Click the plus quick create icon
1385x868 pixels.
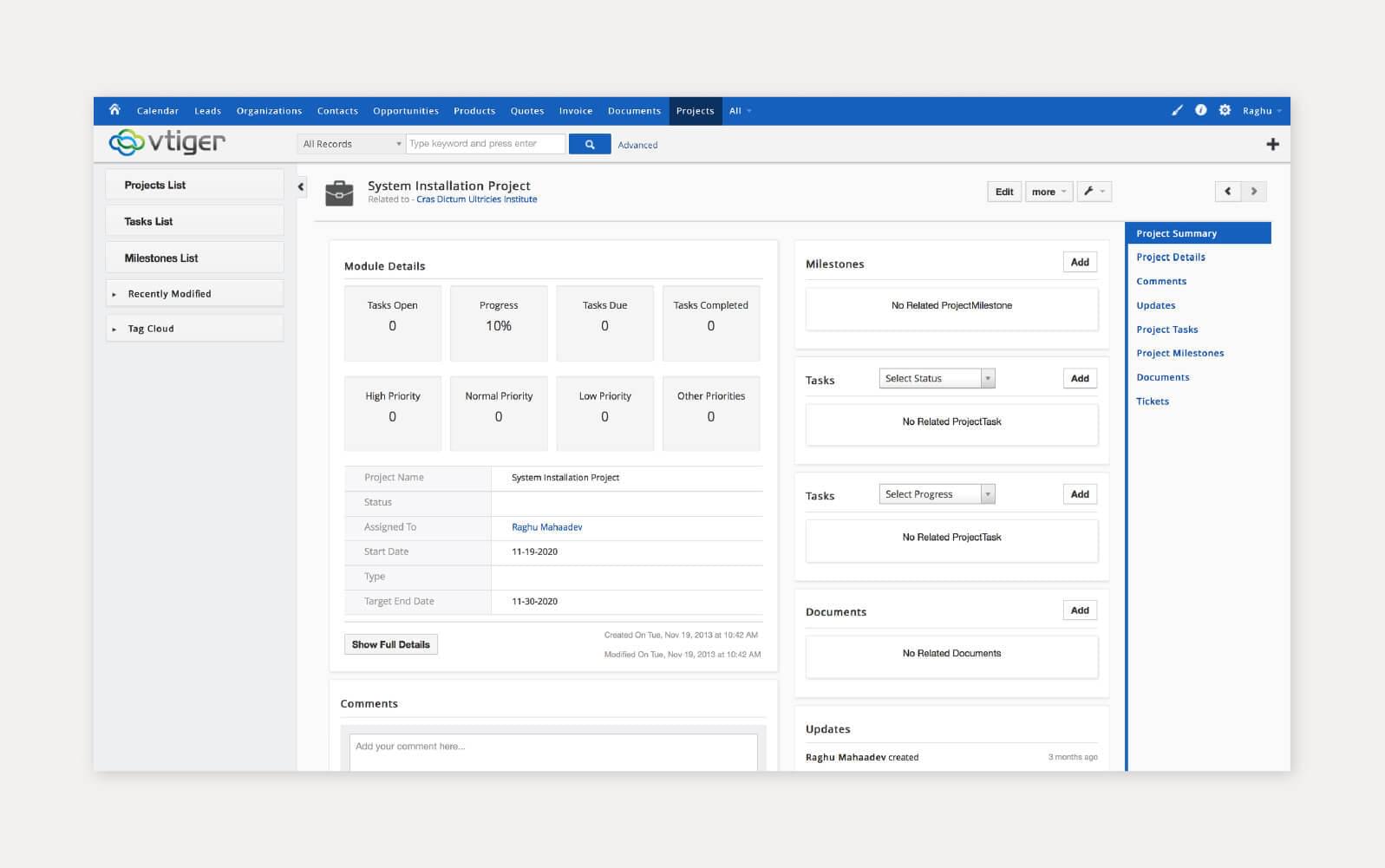[1272, 145]
